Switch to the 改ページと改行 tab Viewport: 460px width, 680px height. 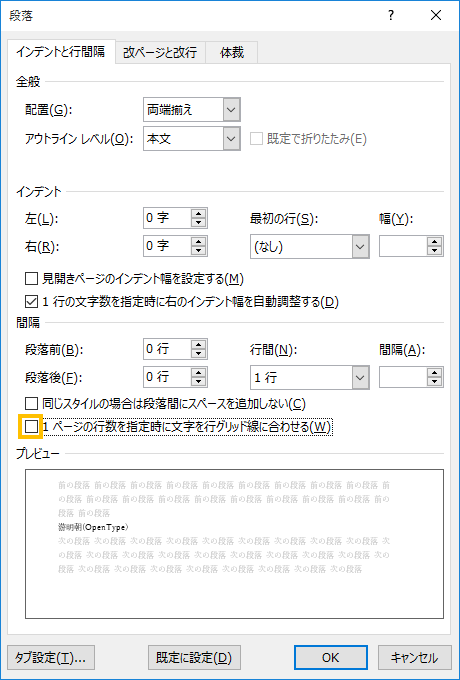[160, 52]
